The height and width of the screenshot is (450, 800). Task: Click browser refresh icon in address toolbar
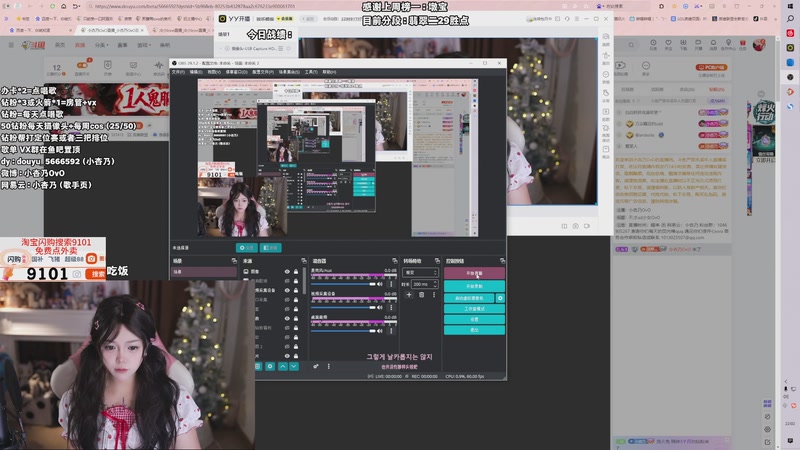[52, 6]
